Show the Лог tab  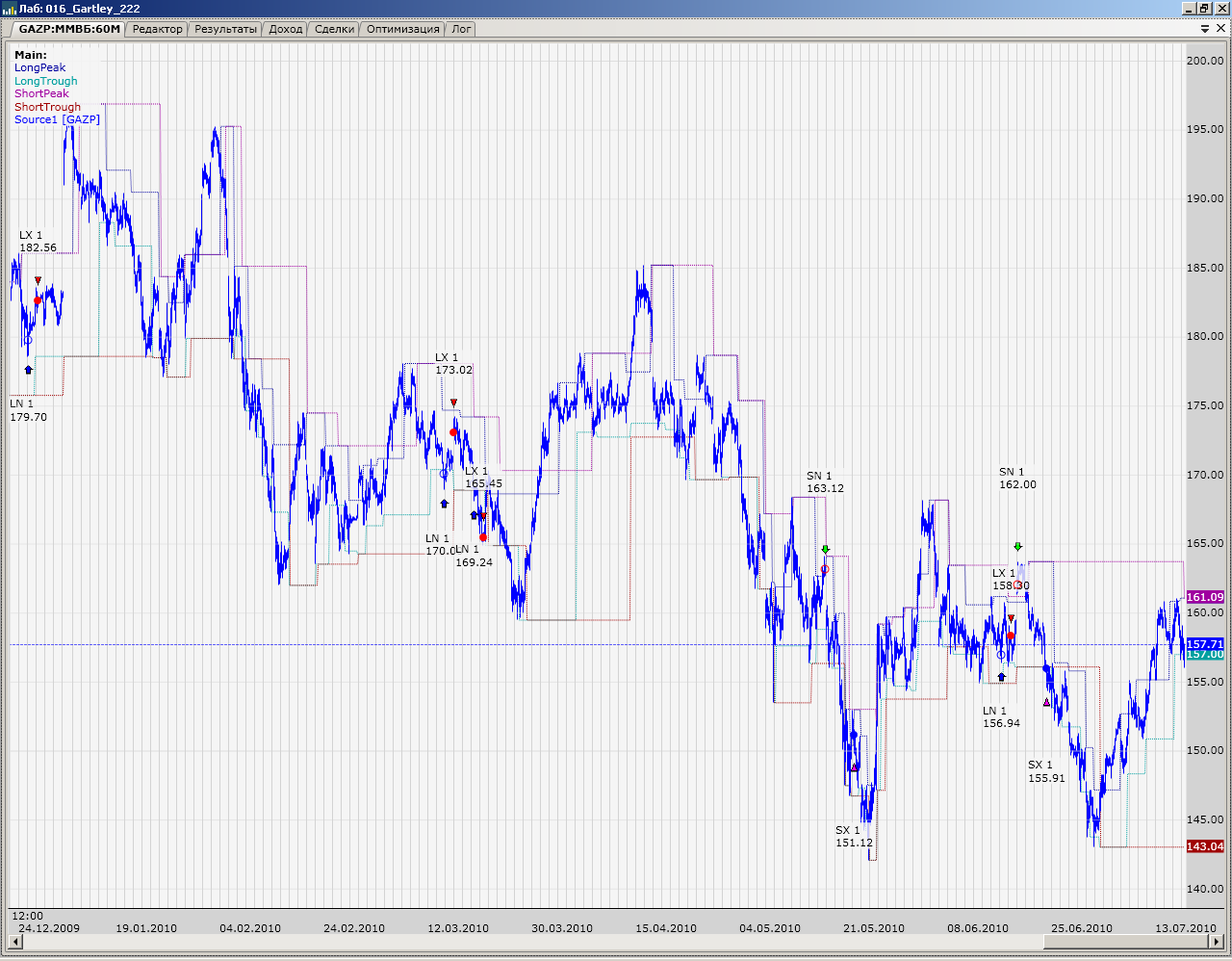462,29
